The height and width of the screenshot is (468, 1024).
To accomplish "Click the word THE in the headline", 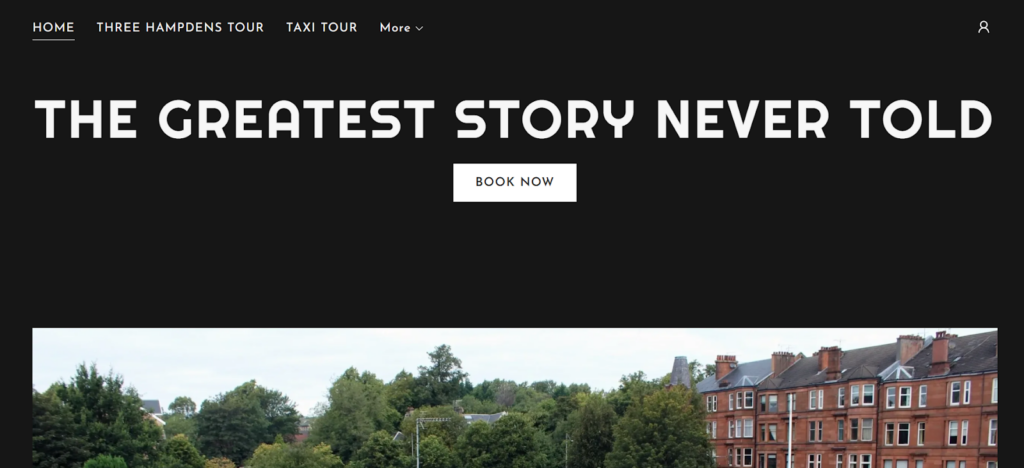I will point(86,119).
